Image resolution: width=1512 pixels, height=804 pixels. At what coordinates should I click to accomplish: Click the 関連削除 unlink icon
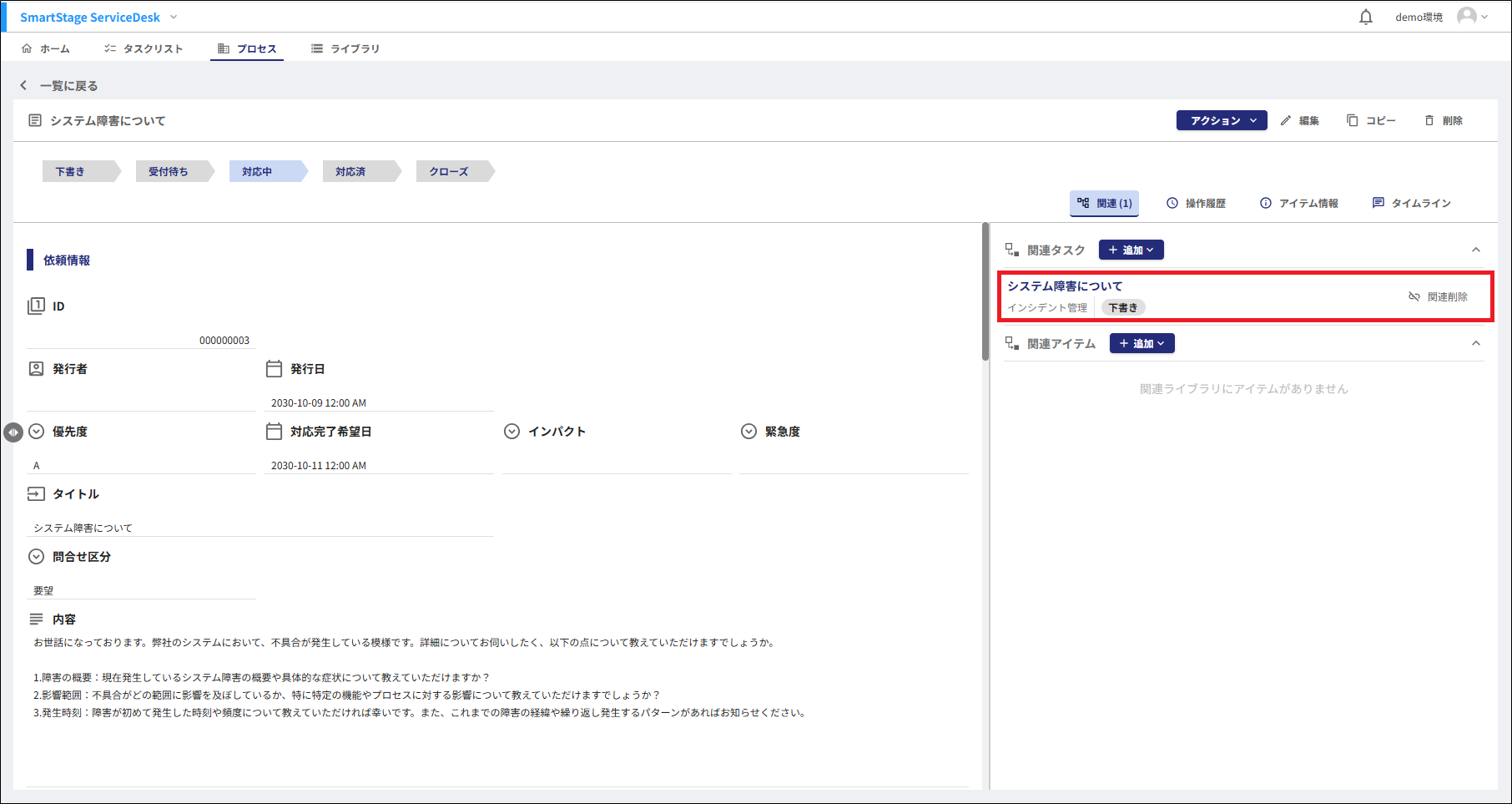1414,297
